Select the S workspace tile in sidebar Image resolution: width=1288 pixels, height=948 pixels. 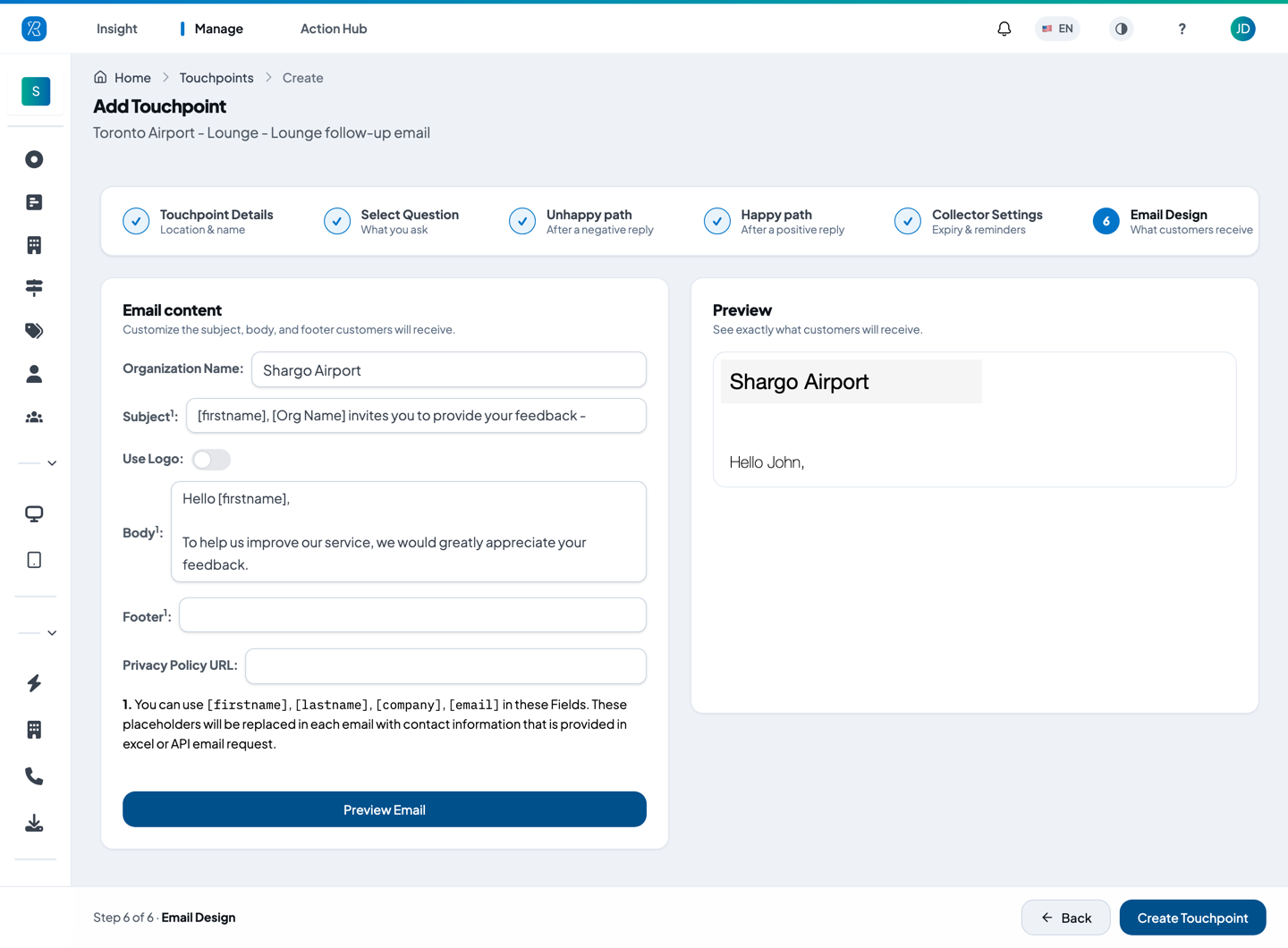(36, 91)
